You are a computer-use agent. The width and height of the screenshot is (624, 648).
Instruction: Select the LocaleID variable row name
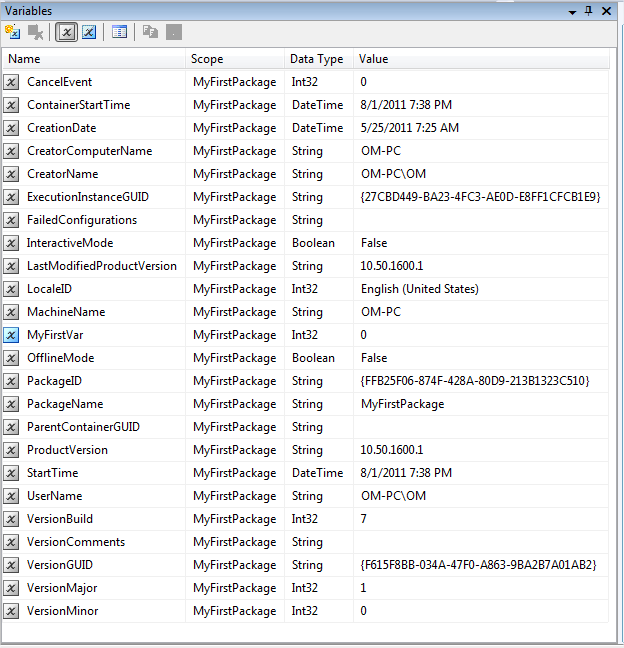(x=52, y=289)
